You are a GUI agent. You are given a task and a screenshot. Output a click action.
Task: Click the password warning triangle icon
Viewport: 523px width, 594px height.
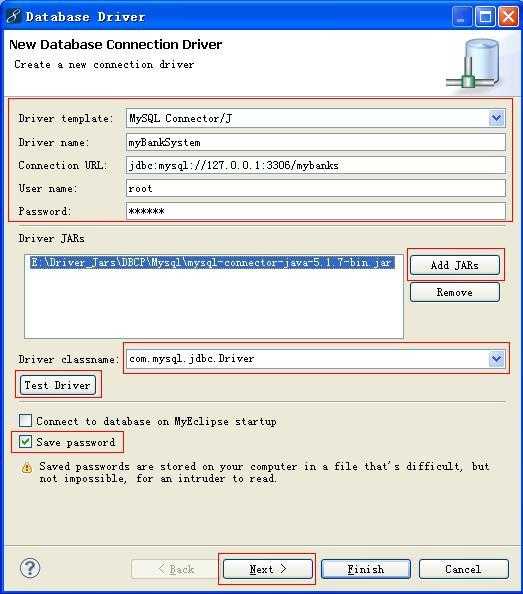[x=27, y=468]
